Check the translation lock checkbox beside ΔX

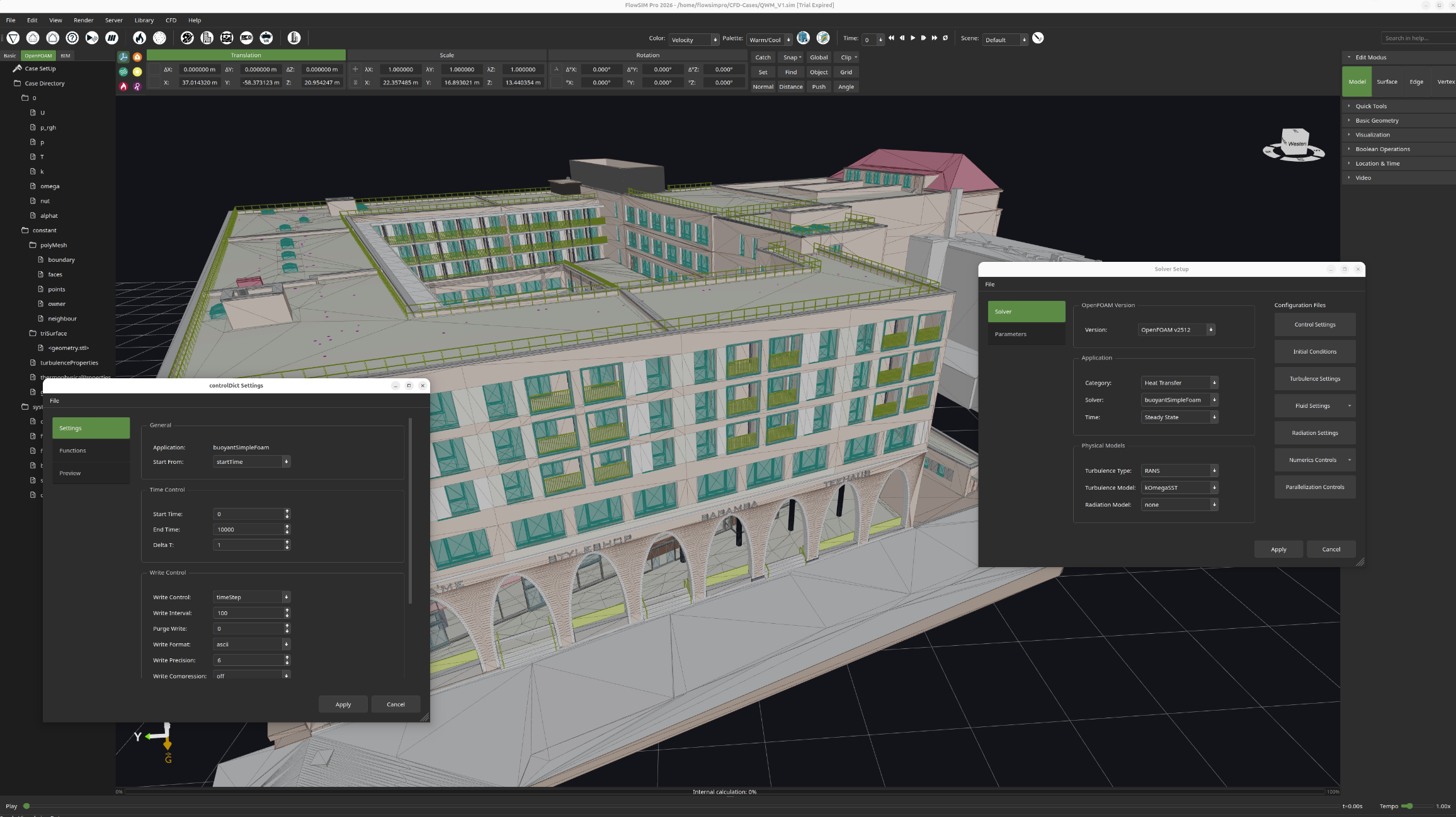tap(155, 70)
